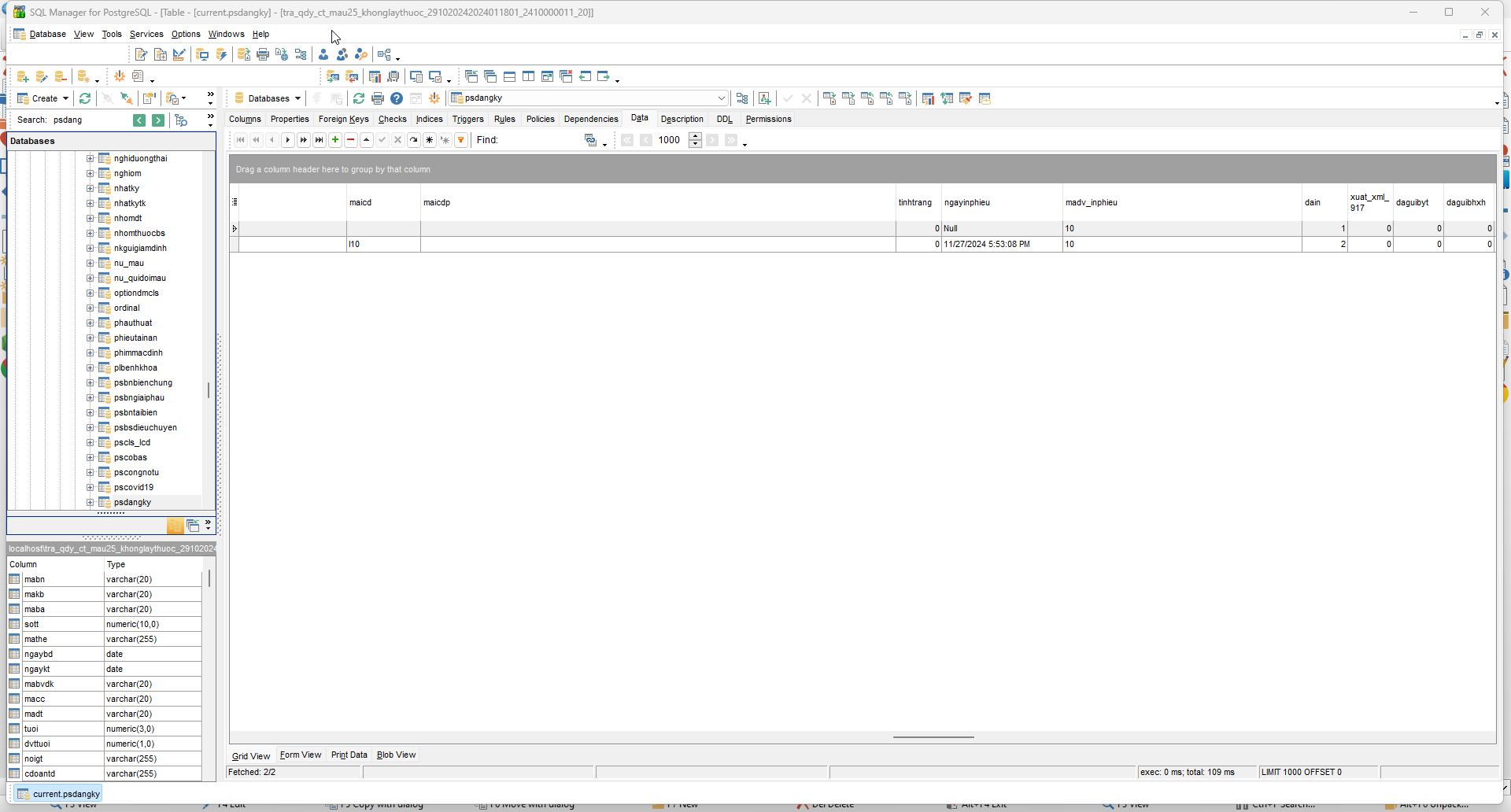
Task: Open the group manager three-people icon
Action: [x=342, y=54]
